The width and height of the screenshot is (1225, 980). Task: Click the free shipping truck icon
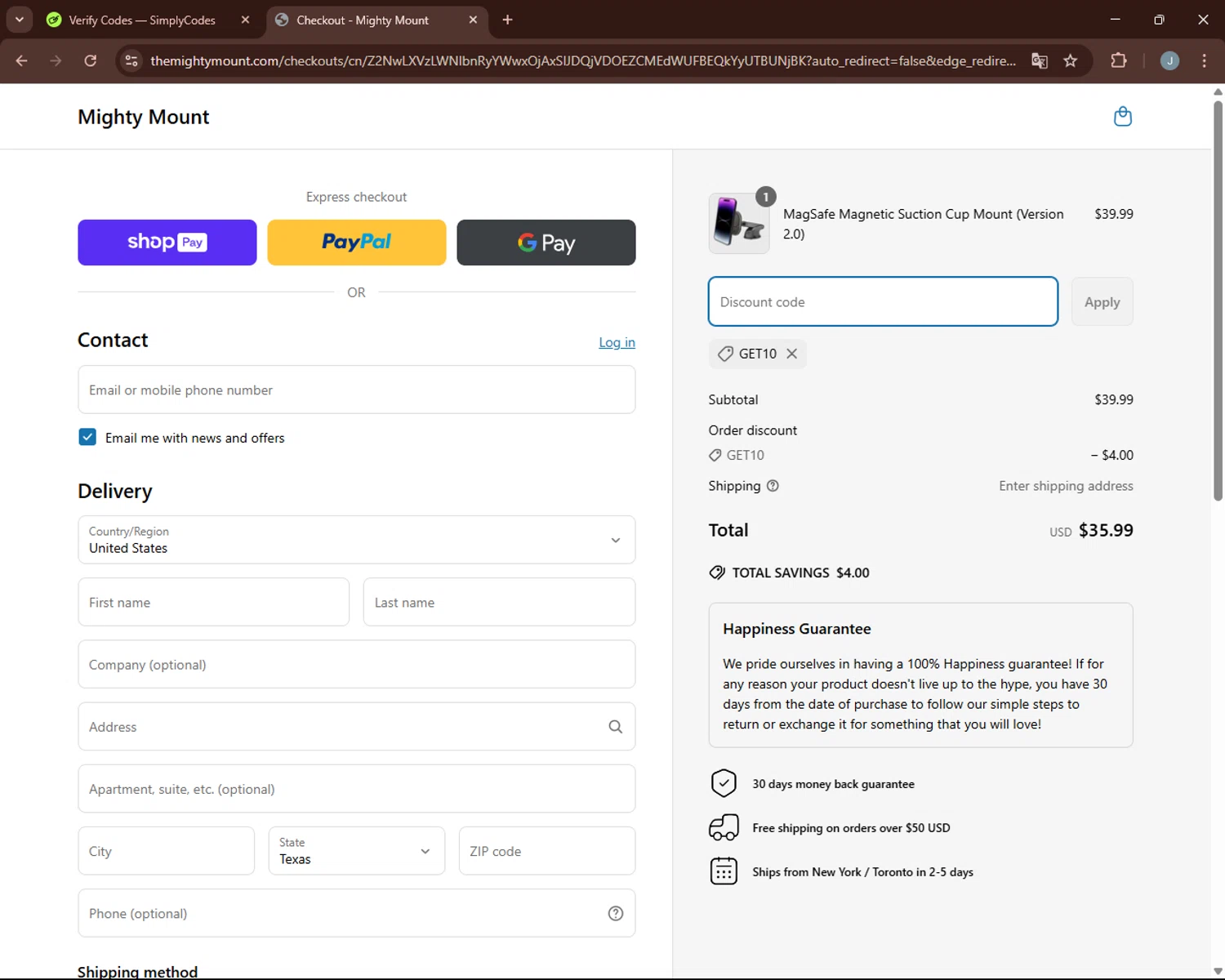[724, 827]
